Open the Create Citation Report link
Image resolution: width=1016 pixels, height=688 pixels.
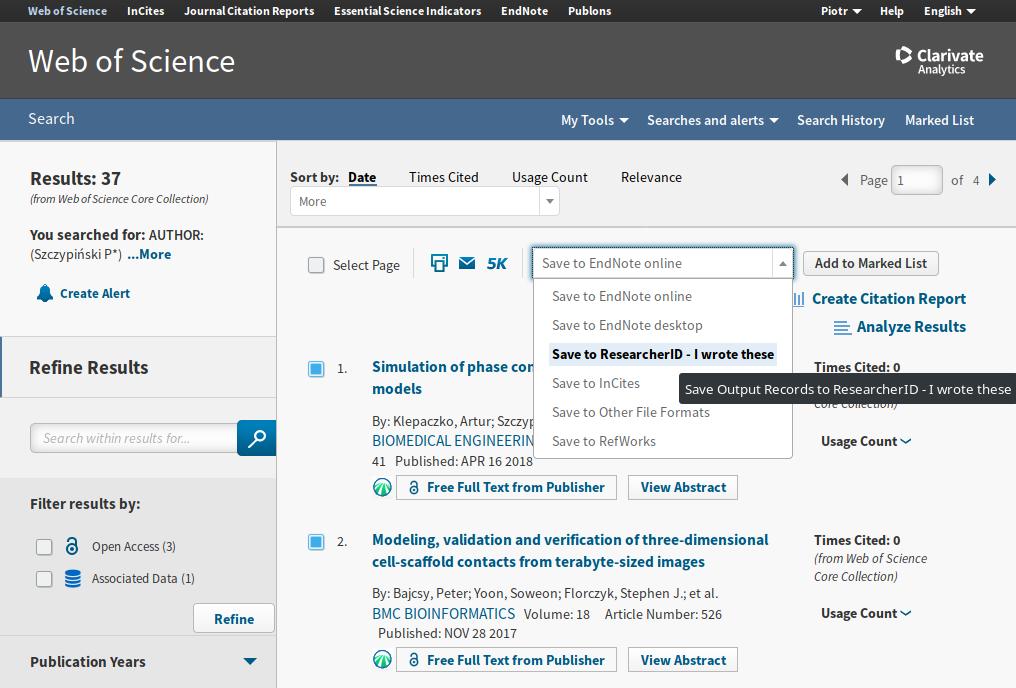pos(888,299)
